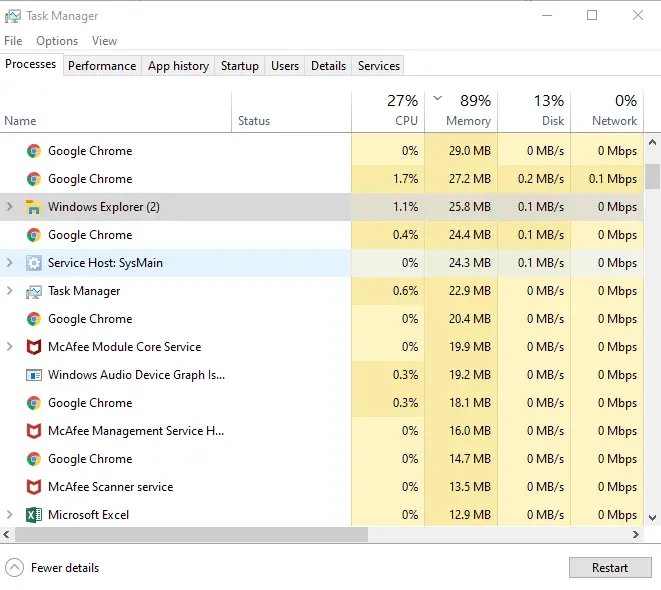Switch to the Details tab
Image resolution: width=661 pixels, height=590 pixels.
point(328,66)
